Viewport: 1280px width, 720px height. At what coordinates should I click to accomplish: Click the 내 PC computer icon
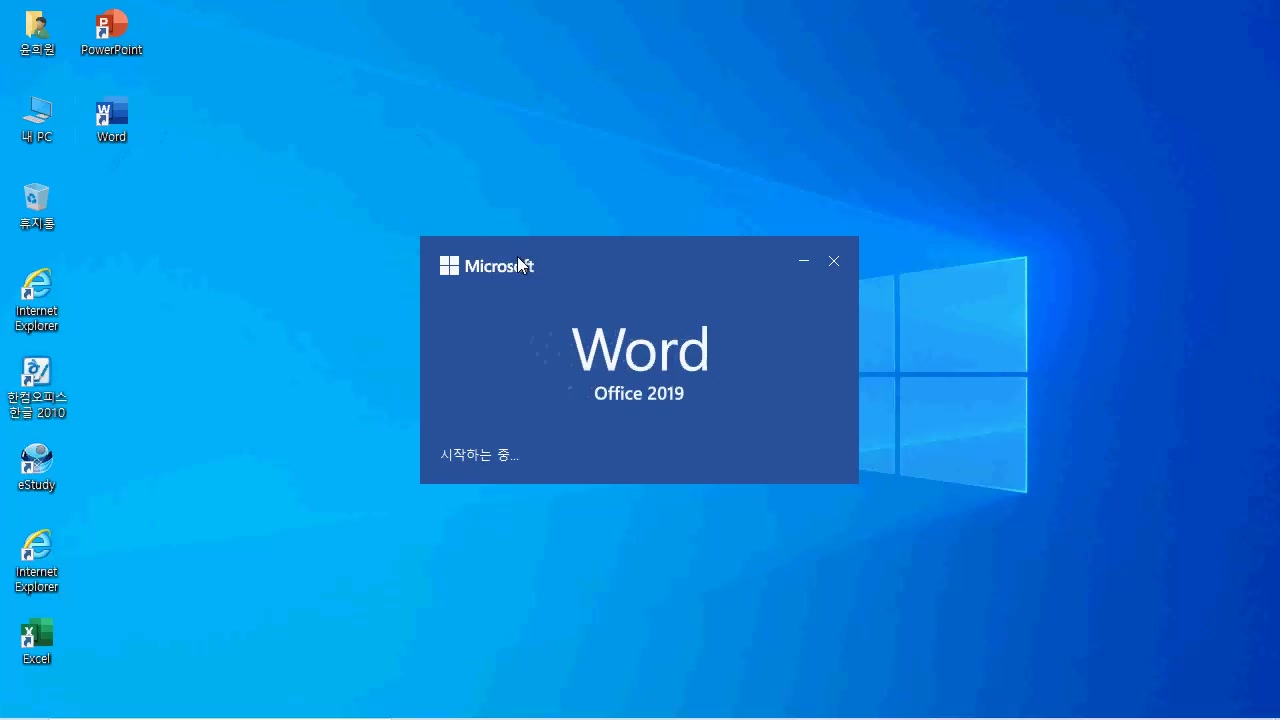[37, 113]
